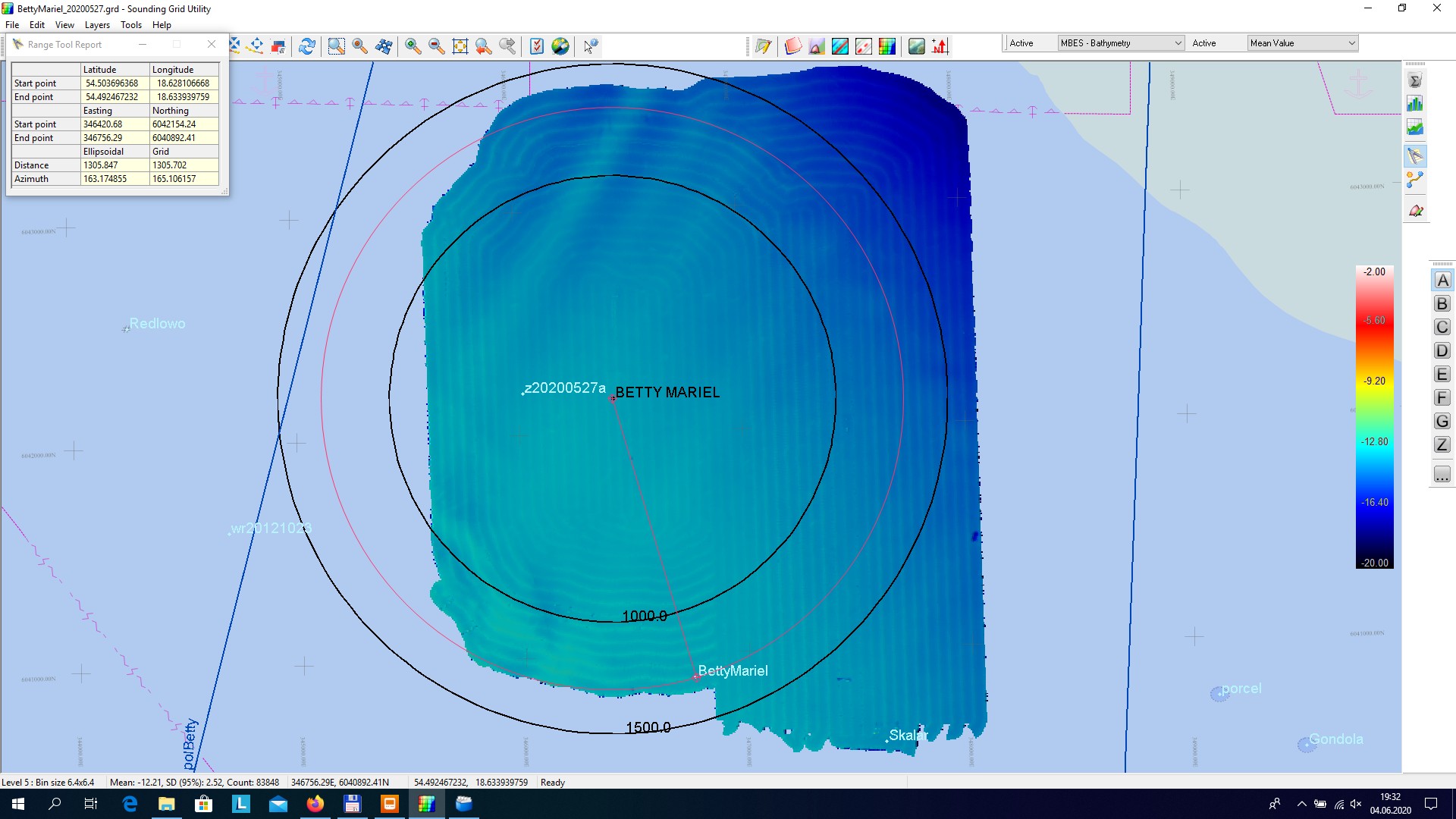
Task: Select the zoom in magnifier tool
Action: [413, 46]
